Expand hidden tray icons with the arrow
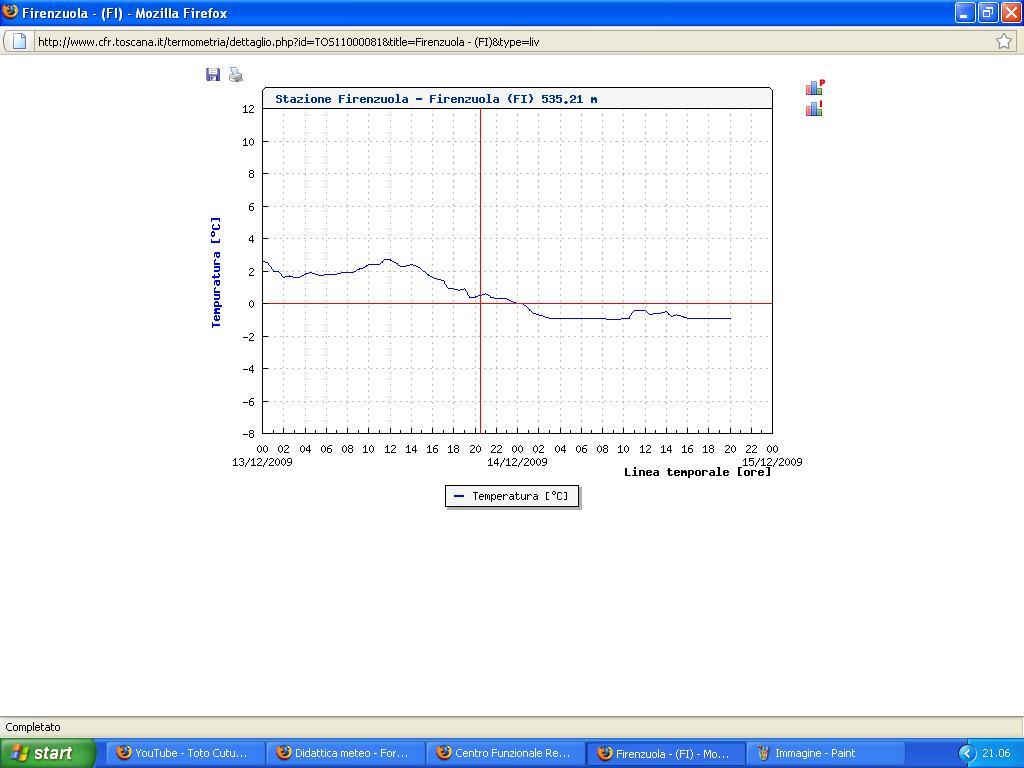 [x=966, y=753]
